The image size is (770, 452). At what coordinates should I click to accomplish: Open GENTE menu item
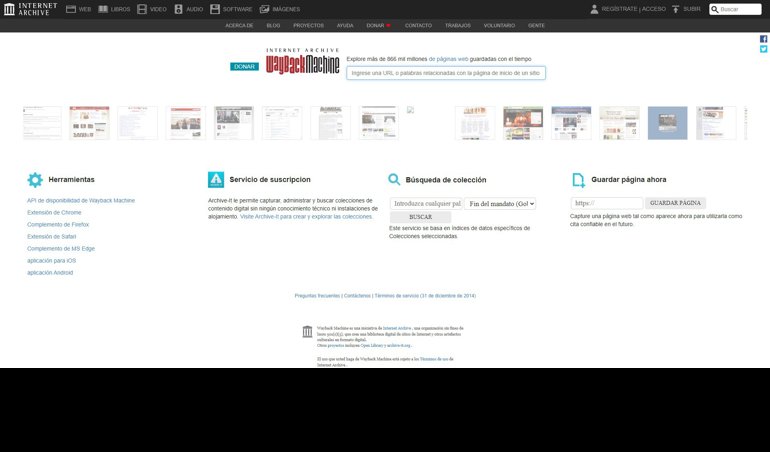(x=536, y=26)
